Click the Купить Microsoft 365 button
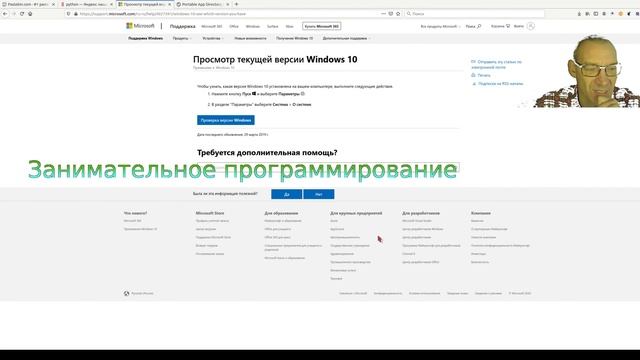This screenshot has height=360, width=640. (x=322, y=26)
